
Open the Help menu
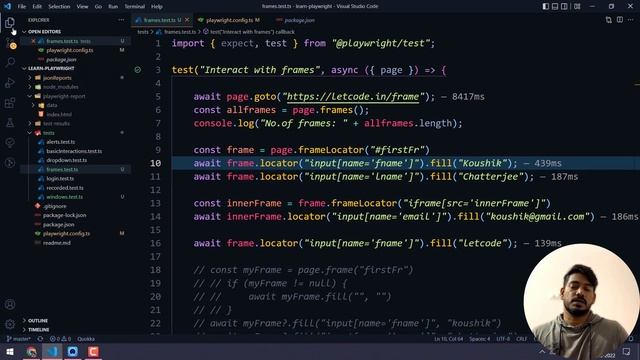point(157,7)
